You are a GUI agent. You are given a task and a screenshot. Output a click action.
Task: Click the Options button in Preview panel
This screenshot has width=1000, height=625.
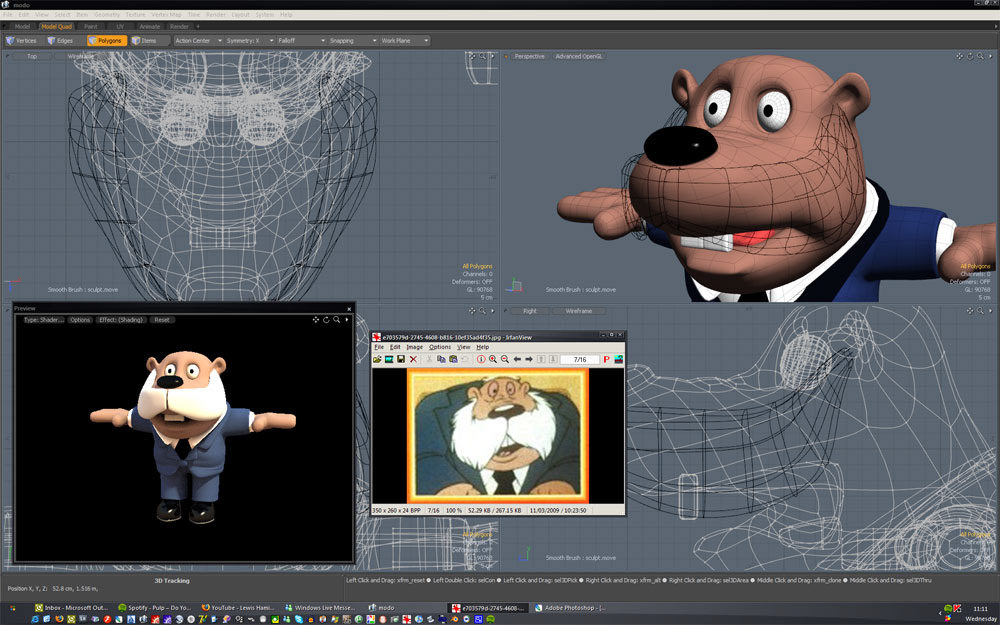click(80, 320)
